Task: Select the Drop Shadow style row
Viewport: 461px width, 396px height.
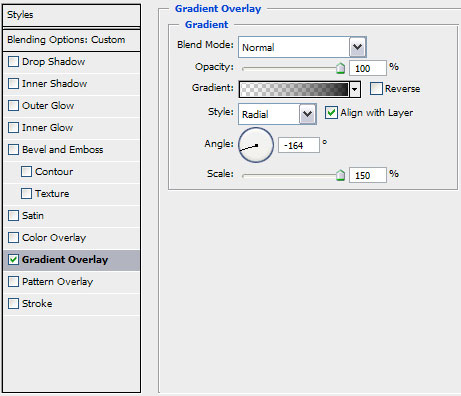Action: coord(72,62)
